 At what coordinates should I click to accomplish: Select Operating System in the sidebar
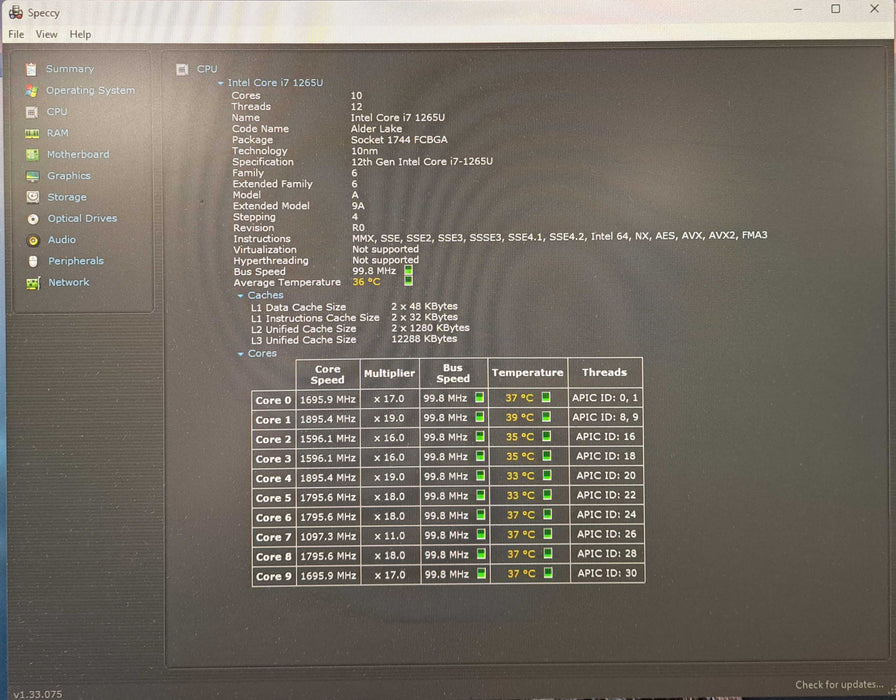click(x=90, y=90)
